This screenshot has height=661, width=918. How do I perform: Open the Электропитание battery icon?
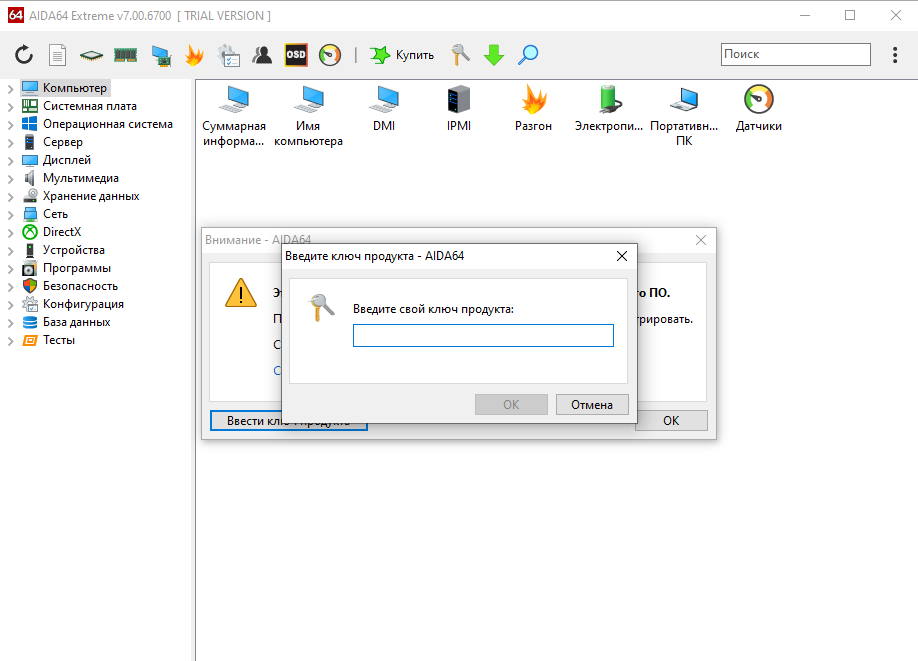tap(609, 108)
